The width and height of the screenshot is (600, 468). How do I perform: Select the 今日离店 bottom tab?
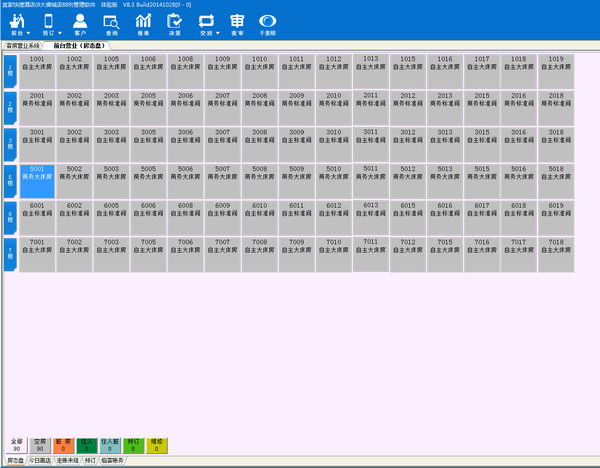click(40, 460)
